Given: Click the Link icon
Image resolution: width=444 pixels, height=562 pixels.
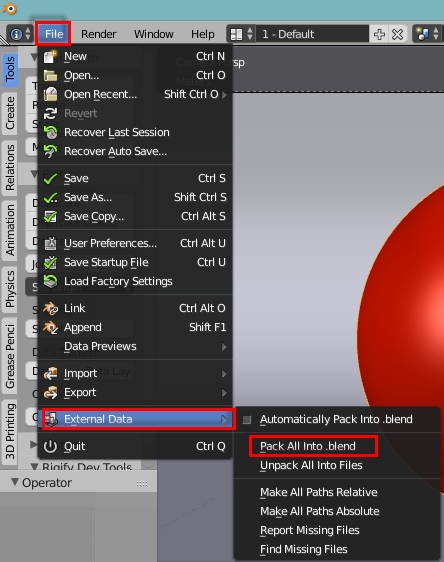Looking at the screenshot, I should (51, 308).
